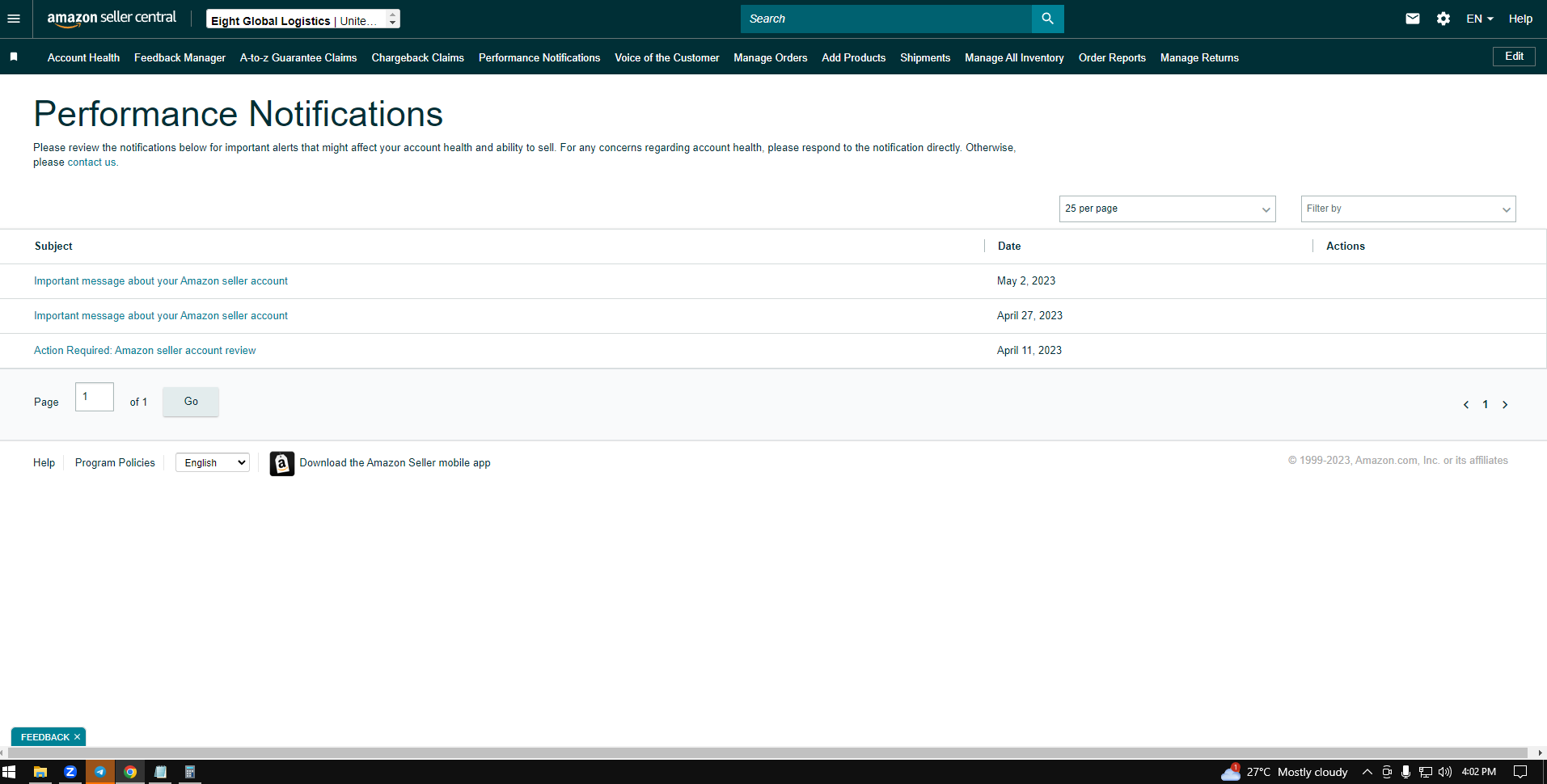
Task: Expand the EN language dropdown
Action: (x=1479, y=19)
